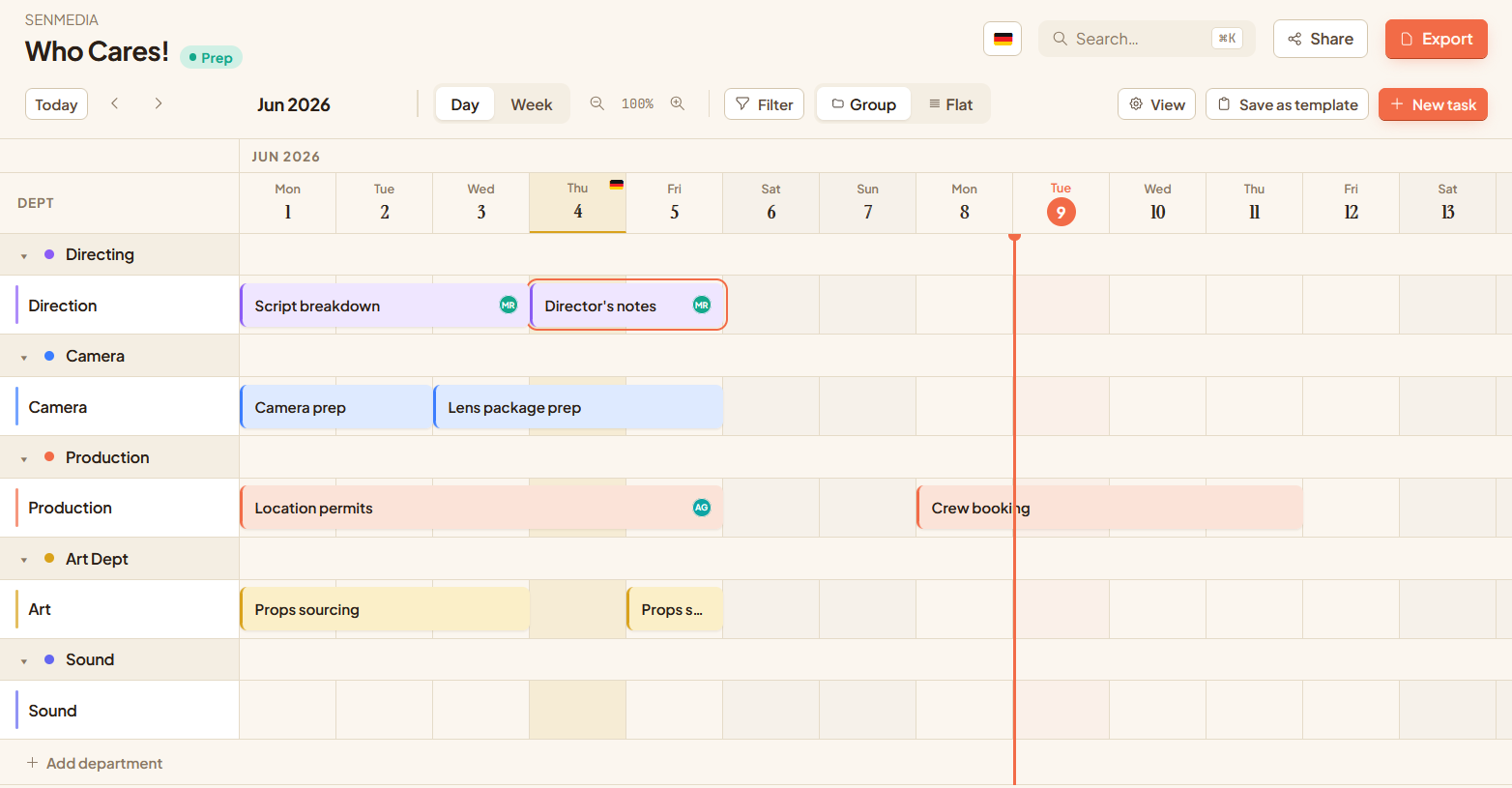This screenshot has height=788, width=1512.
Task: Click AG avatar on Location permits task
Action: click(x=702, y=508)
